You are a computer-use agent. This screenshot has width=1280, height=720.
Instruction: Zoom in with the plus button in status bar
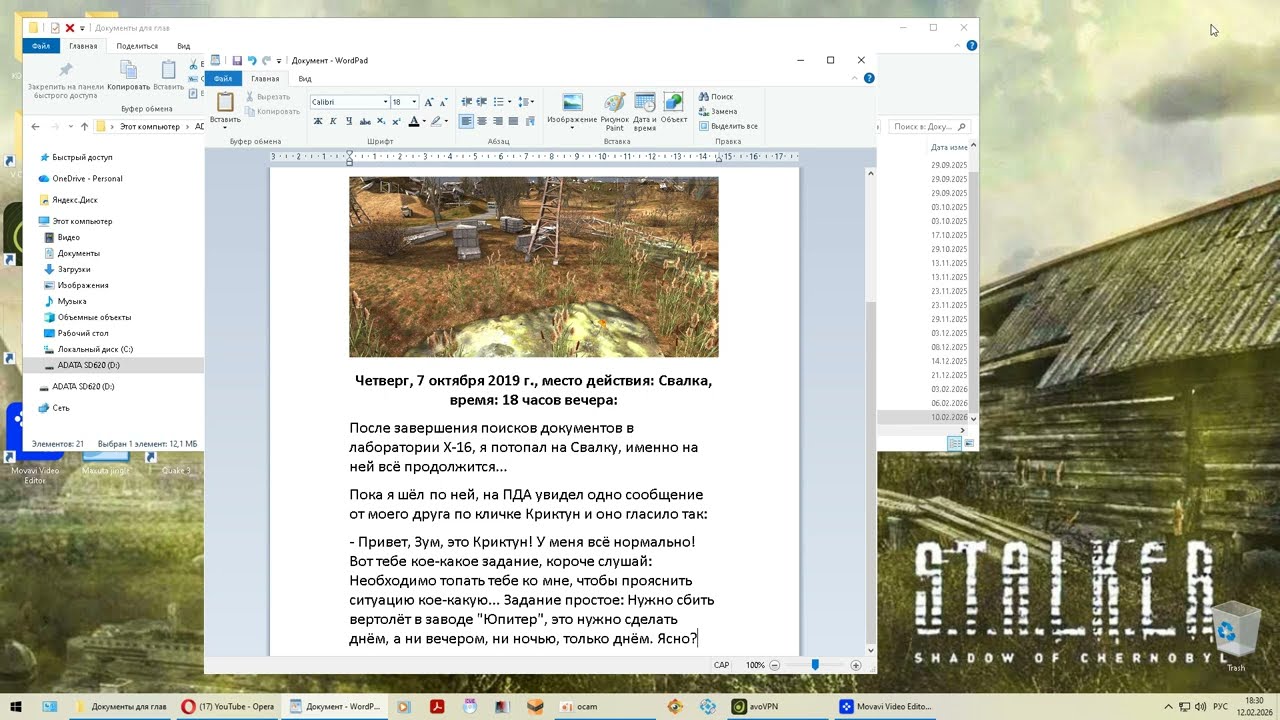[x=856, y=665]
